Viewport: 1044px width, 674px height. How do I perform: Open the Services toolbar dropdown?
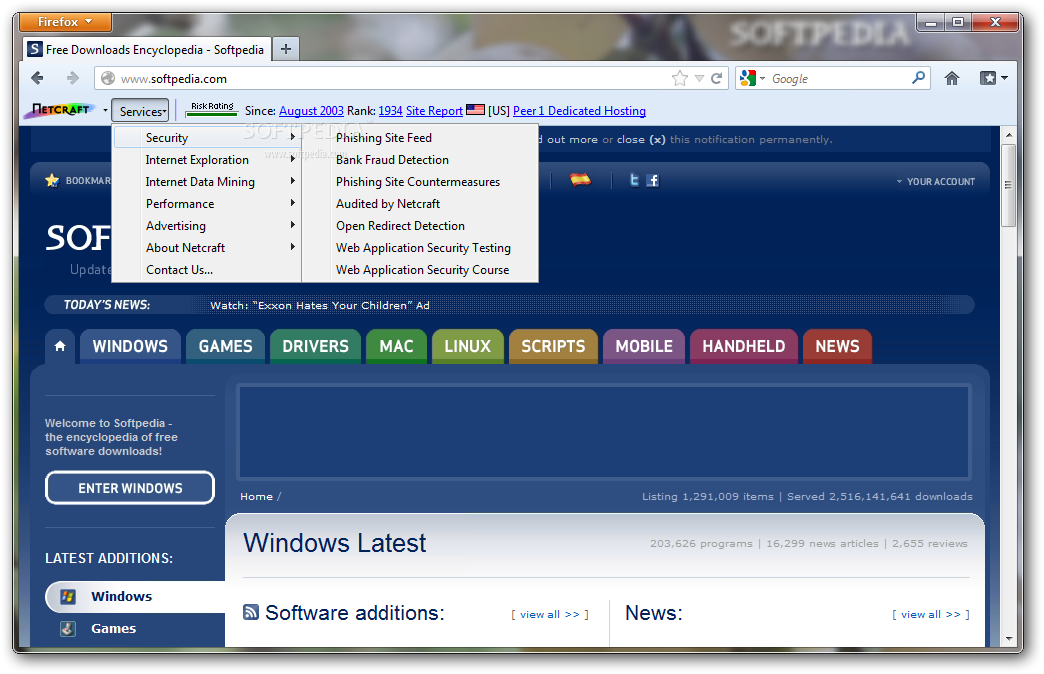140,111
